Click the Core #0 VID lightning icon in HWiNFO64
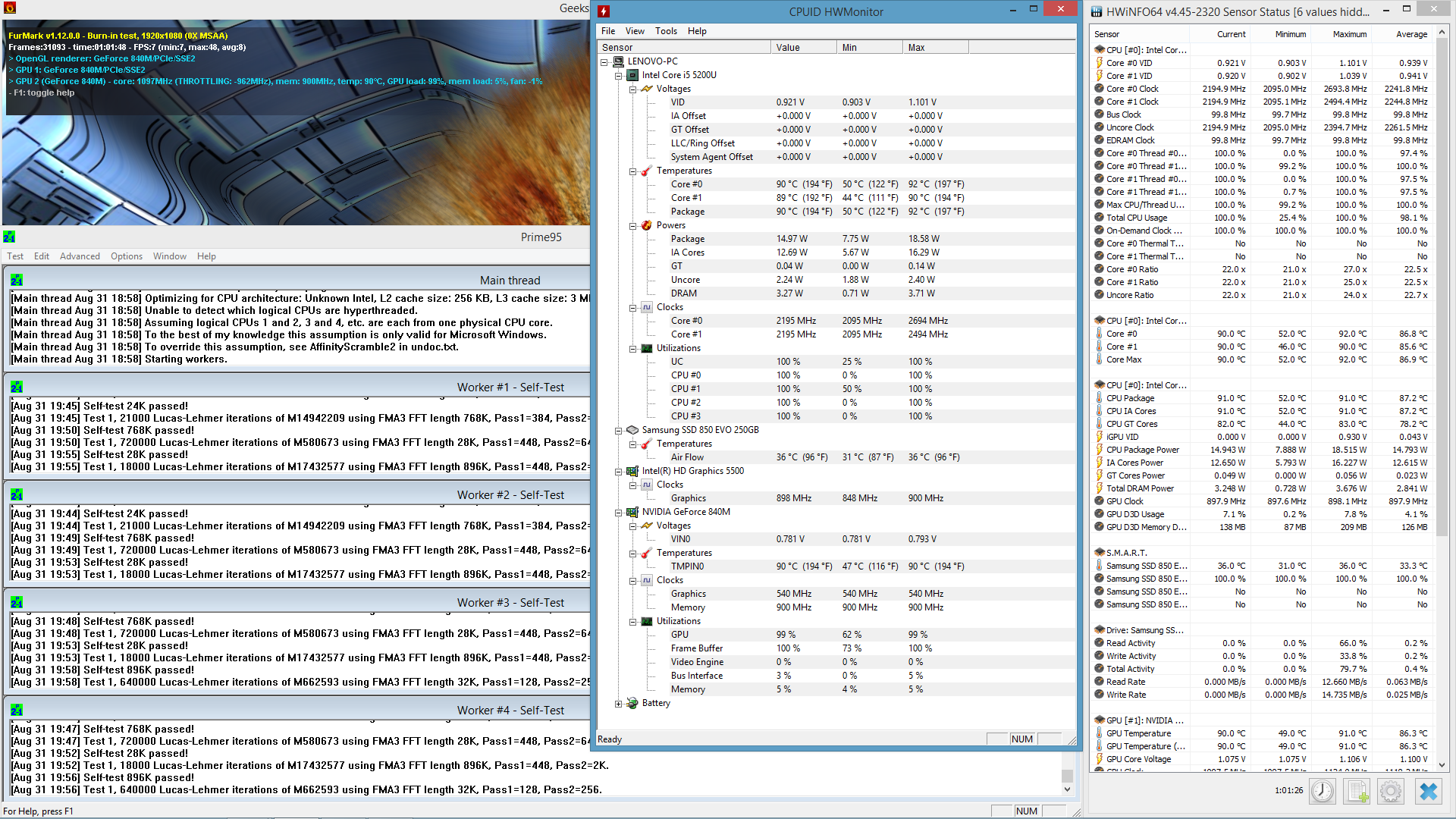Viewport: 1456px width, 819px height. pyautogui.click(x=1100, y=63)
